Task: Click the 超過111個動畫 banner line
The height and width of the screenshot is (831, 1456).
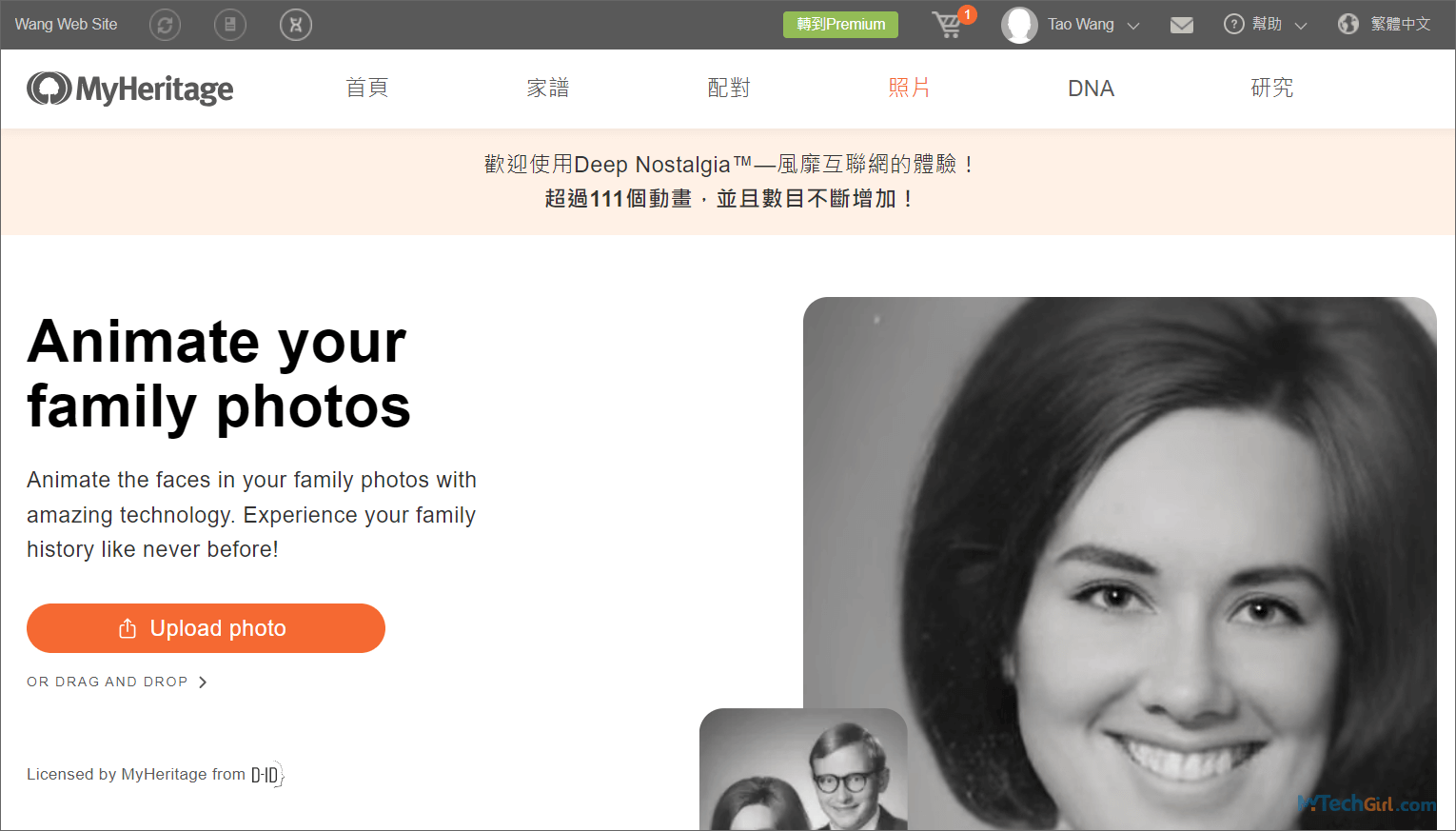Action: click(x=729, y=199)
